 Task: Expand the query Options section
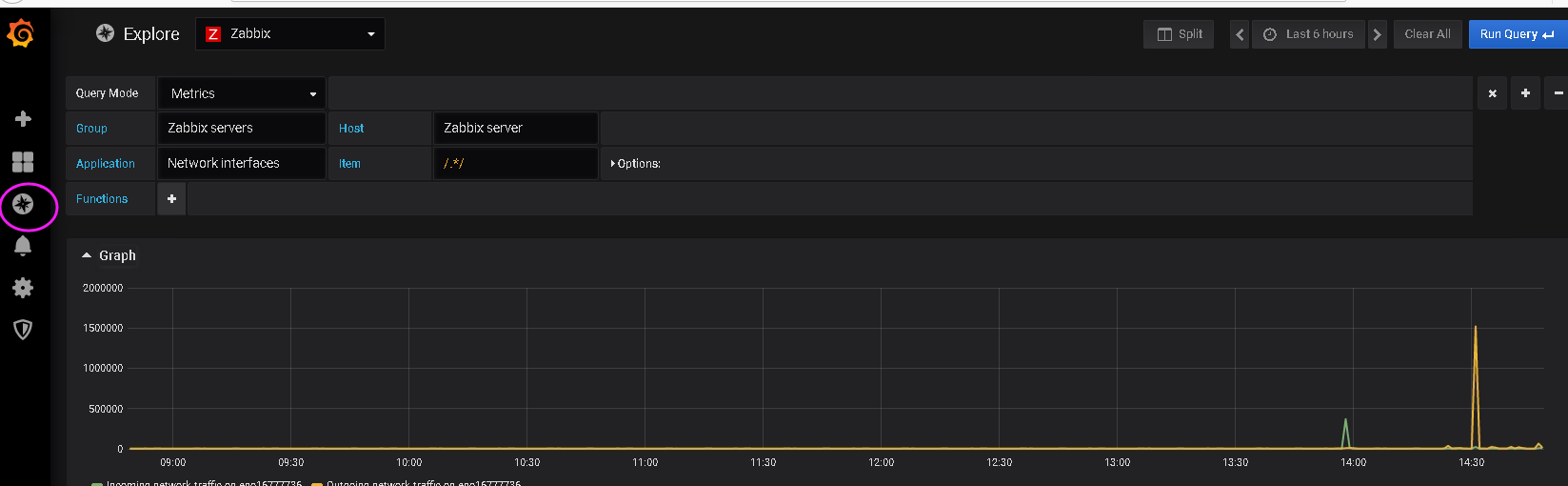tap(636, 164)
